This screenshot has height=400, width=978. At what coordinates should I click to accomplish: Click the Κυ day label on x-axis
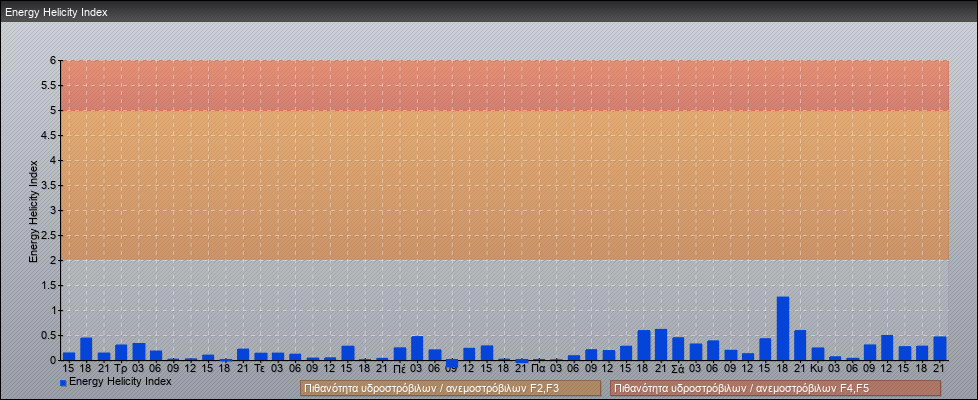pyautogui.click(x=817, y=369)
